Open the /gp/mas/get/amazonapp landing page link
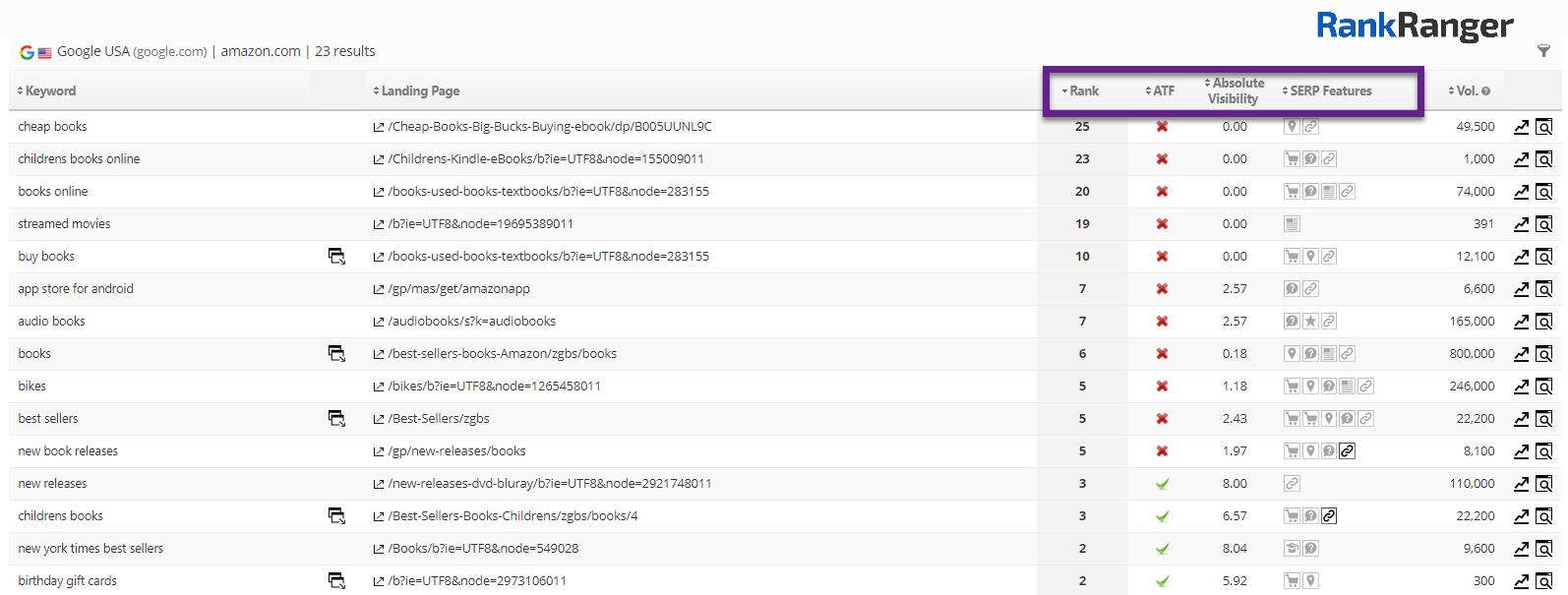Image resolution: width=1568 pixels, height=595 pixels. [458, 289]
